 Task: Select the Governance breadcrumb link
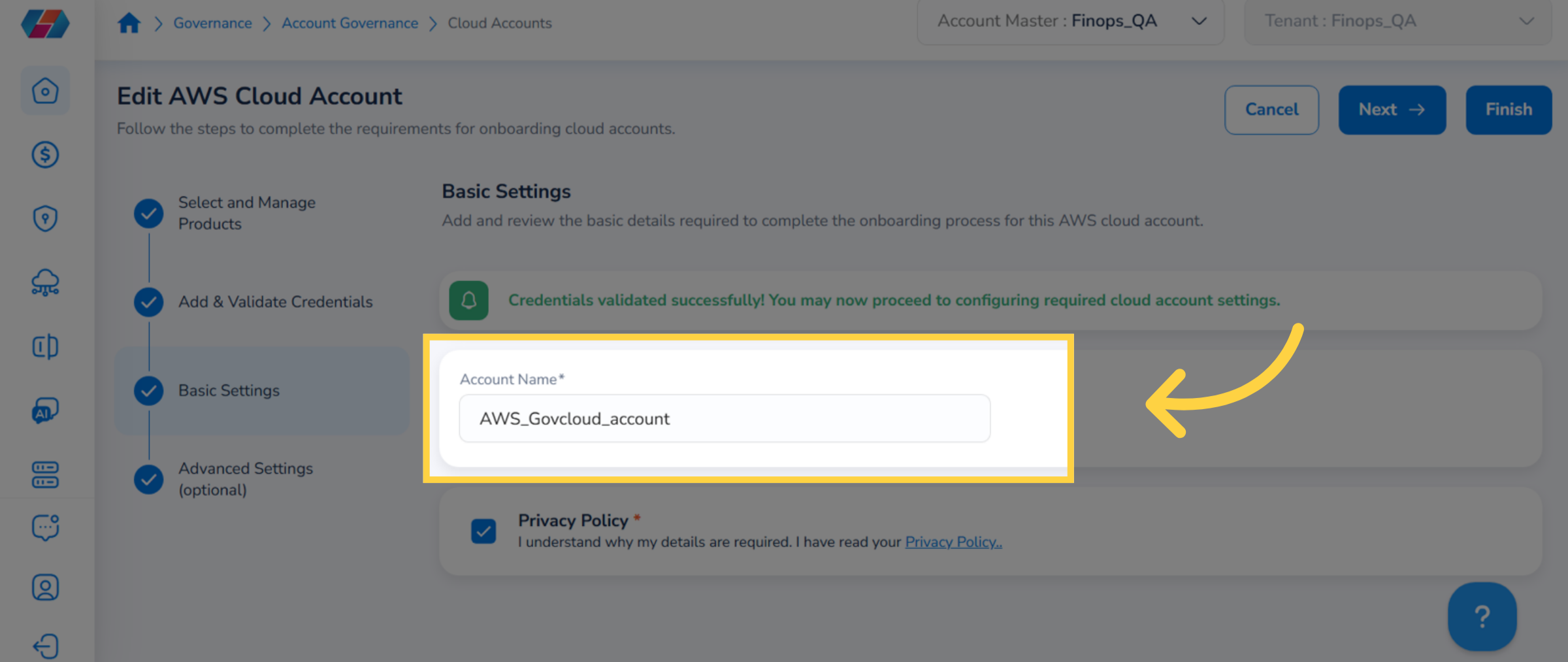coord(212,23)
